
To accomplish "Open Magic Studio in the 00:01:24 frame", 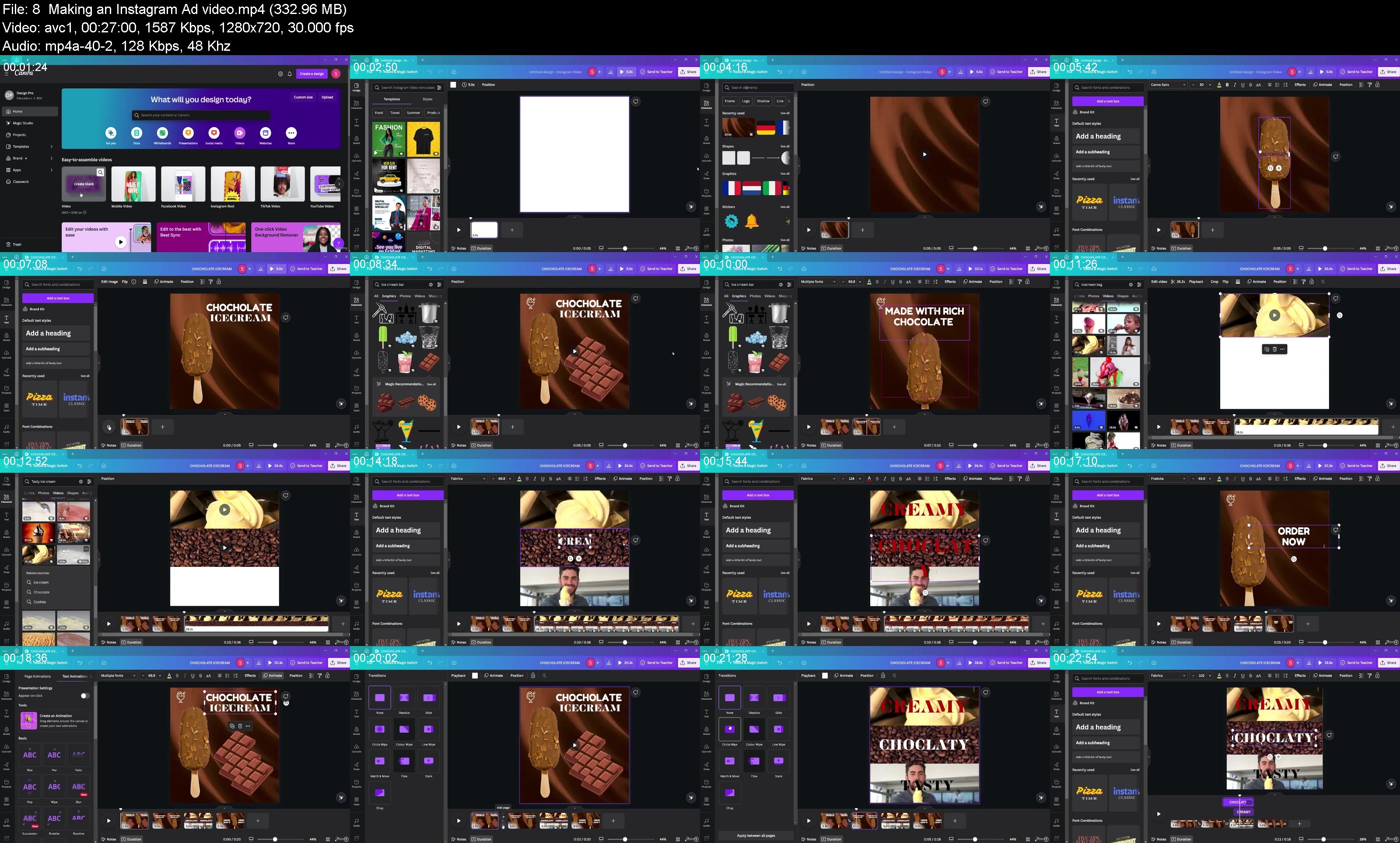I will pyautogui.click(x=23, y=123).
